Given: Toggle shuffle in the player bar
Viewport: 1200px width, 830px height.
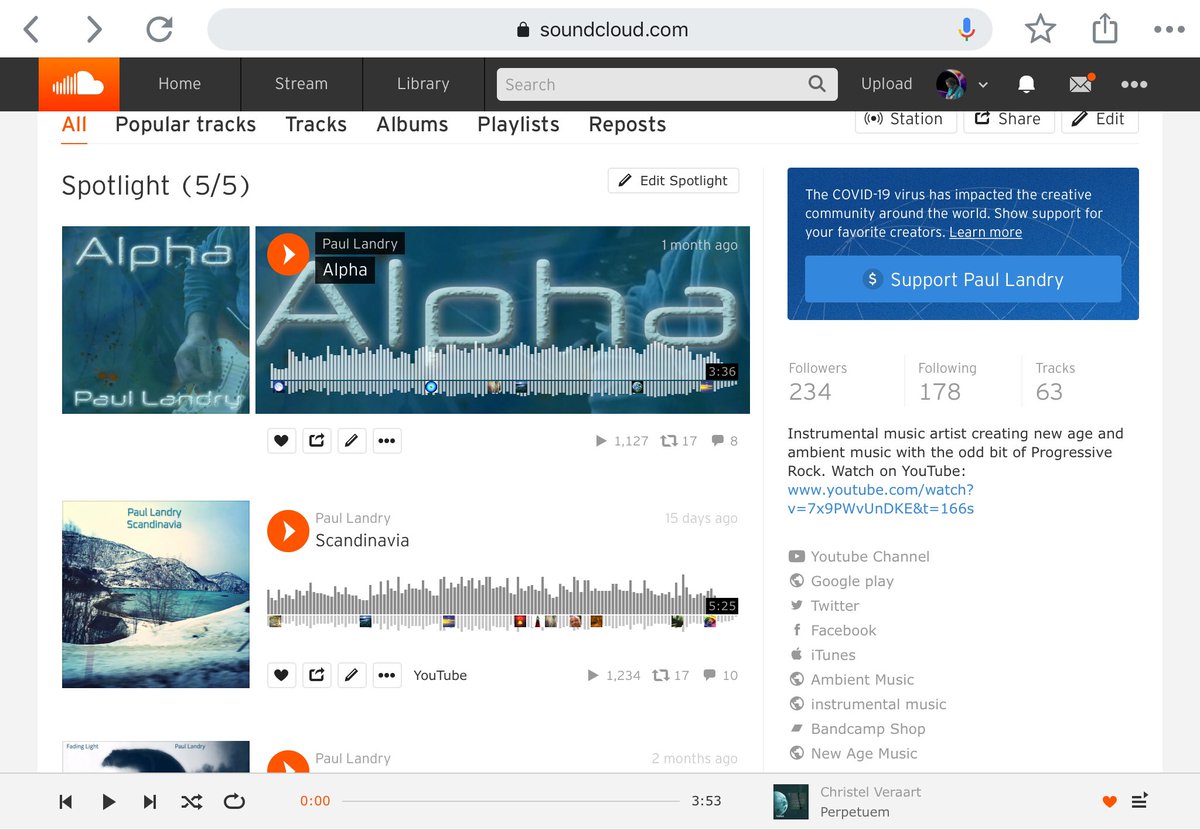Looking at the screenshot, I should tap(191, 801).
